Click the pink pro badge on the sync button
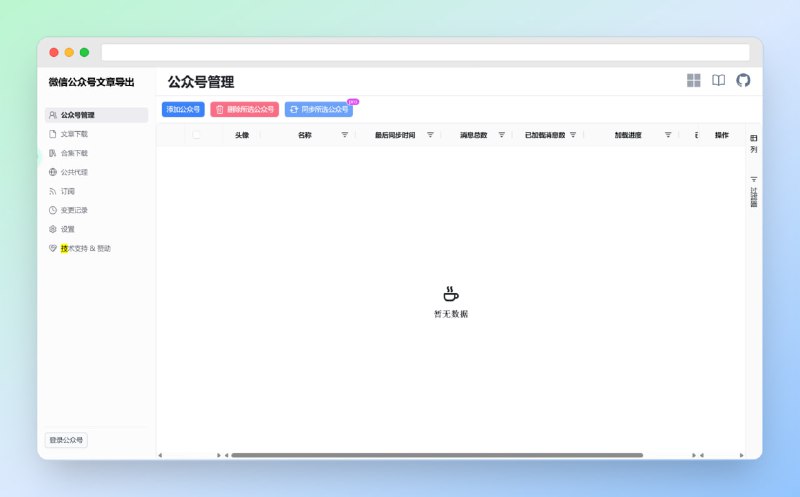 [x=353, y=102]
